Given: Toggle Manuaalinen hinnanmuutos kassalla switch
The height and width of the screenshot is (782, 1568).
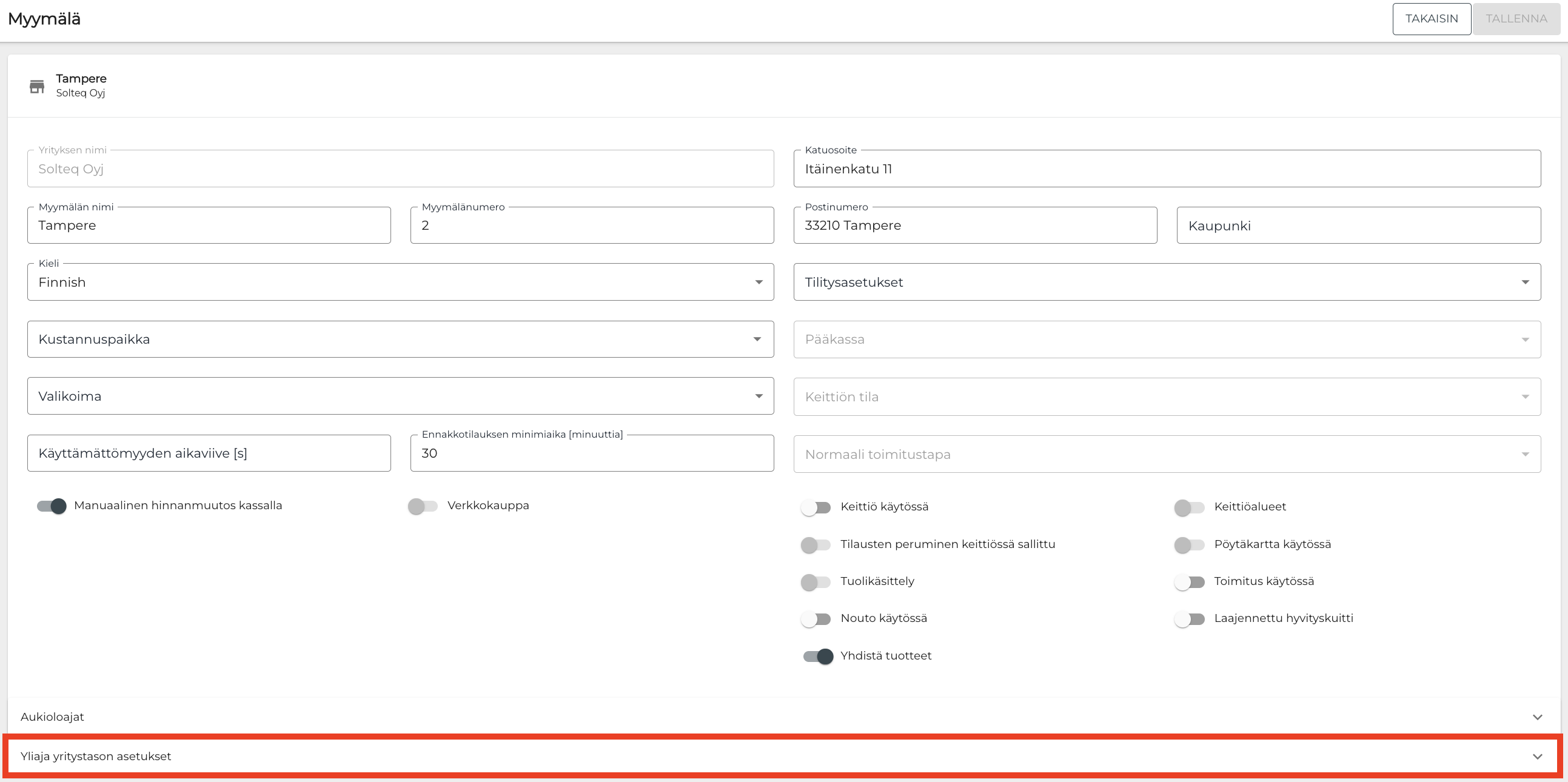Looking at the screenshot, I should pyautogui.click(x=52, y=506).
